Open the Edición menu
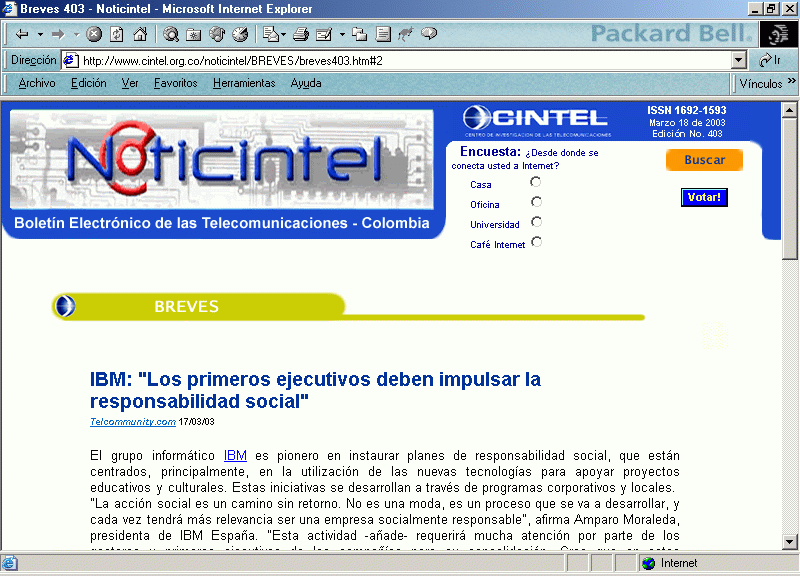This screenshot has width=800, height=576. [x=89, y=83]
